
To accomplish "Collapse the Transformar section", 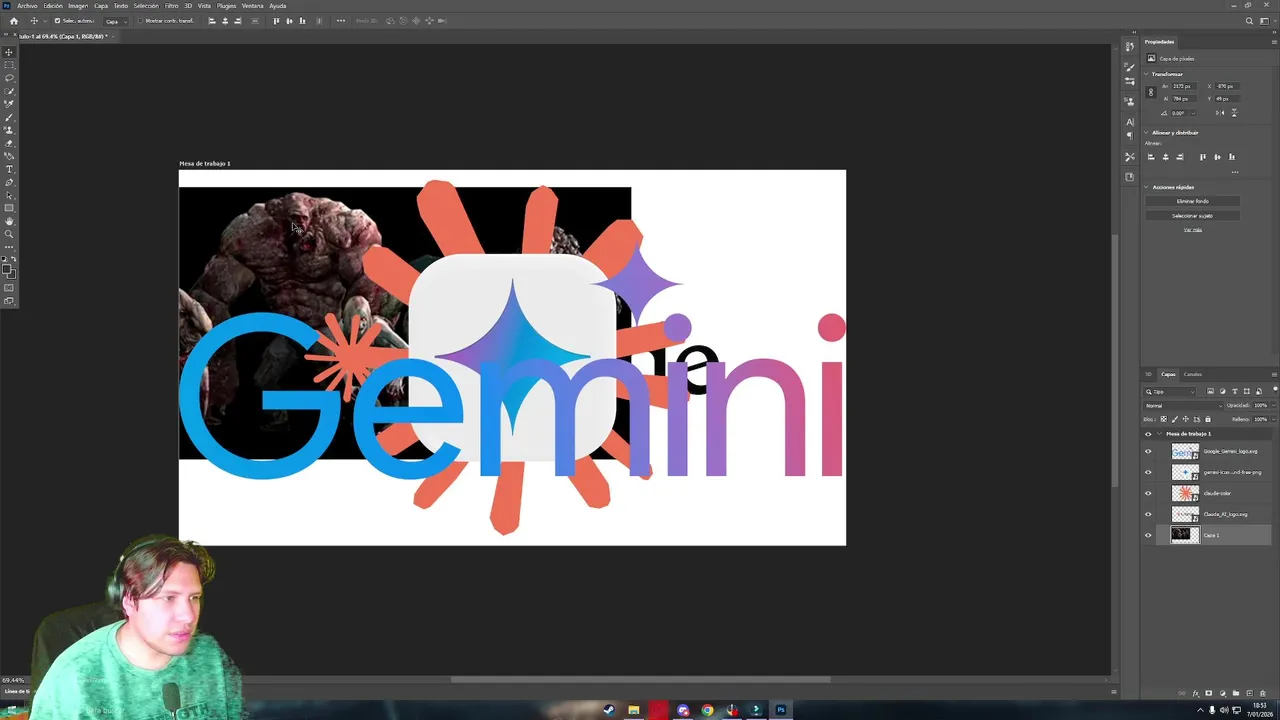I will (1146, 74).
